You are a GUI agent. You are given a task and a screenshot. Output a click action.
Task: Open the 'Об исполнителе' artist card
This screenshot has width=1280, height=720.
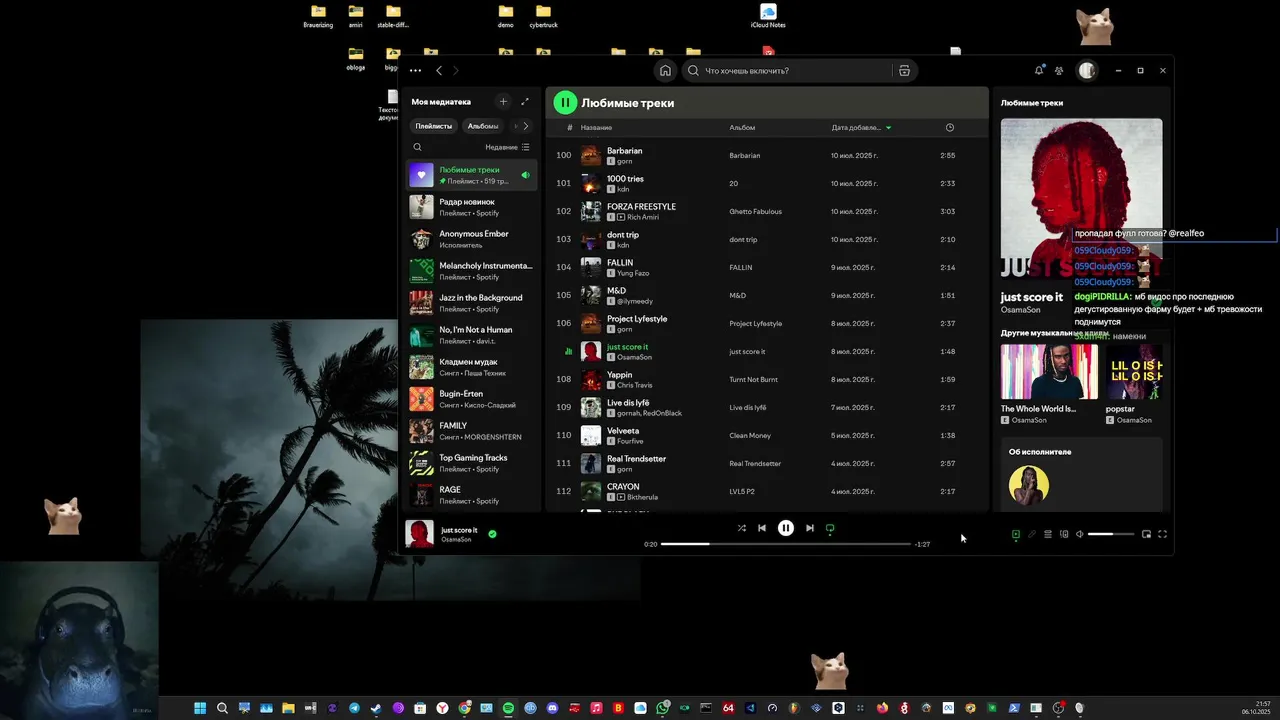1081,474
